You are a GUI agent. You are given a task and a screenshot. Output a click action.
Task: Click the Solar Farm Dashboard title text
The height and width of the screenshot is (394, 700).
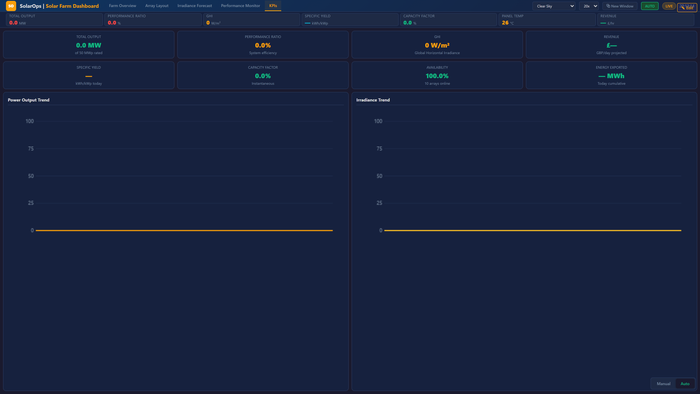72,6
